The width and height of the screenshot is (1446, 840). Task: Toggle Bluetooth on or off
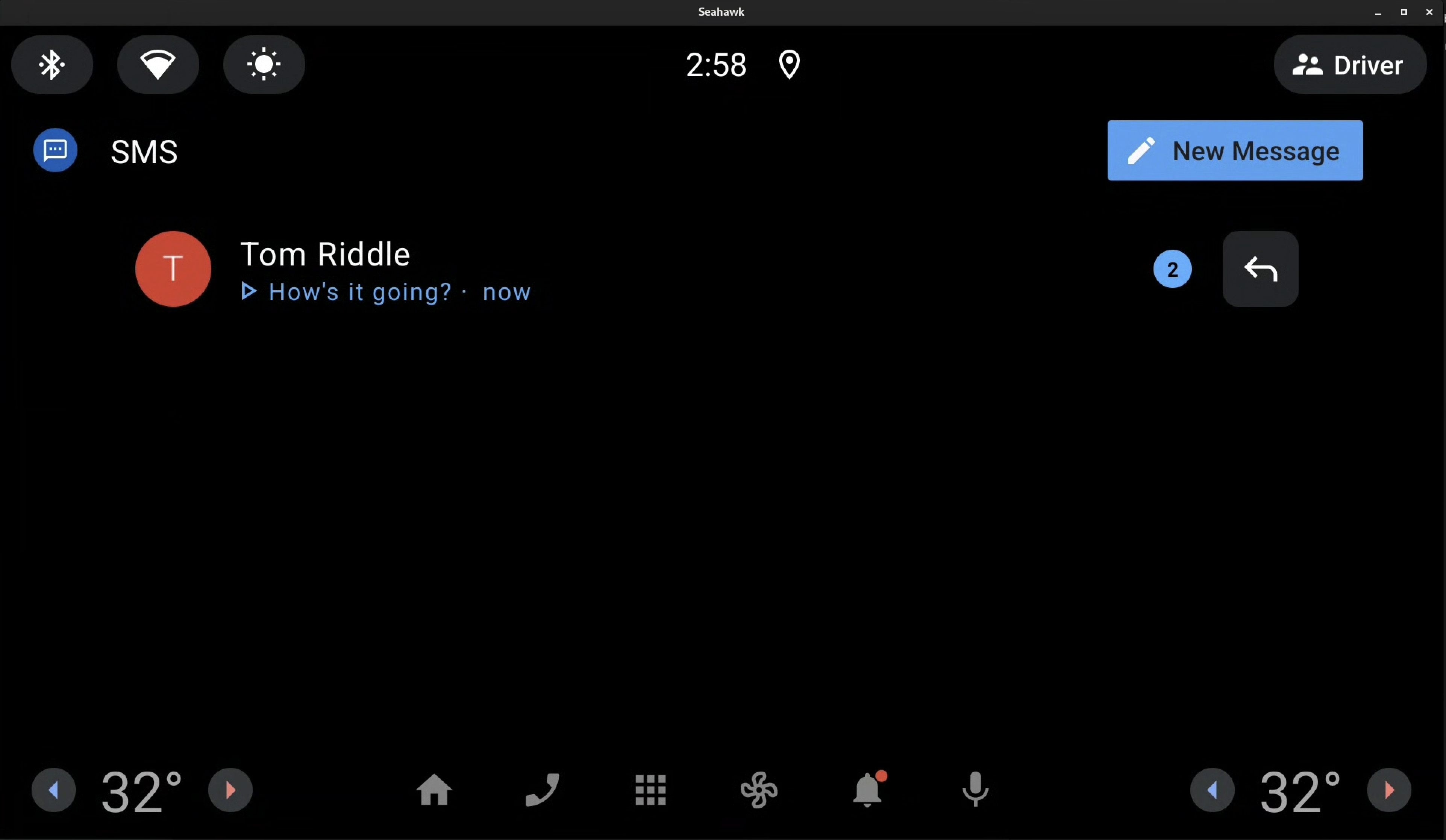click(x=51, y=64)
